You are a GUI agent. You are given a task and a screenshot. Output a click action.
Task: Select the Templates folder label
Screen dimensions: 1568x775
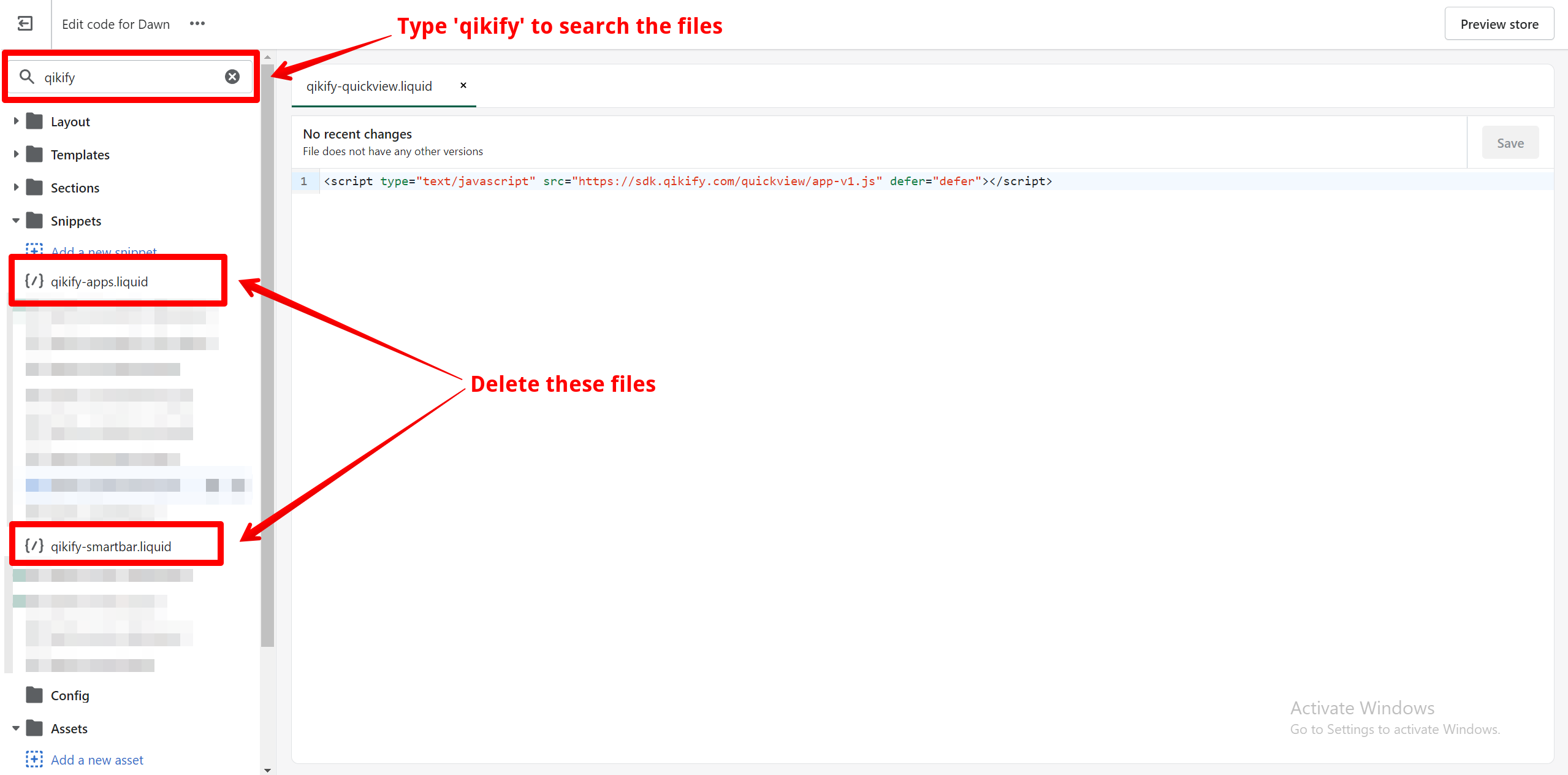tap(80, 155)
